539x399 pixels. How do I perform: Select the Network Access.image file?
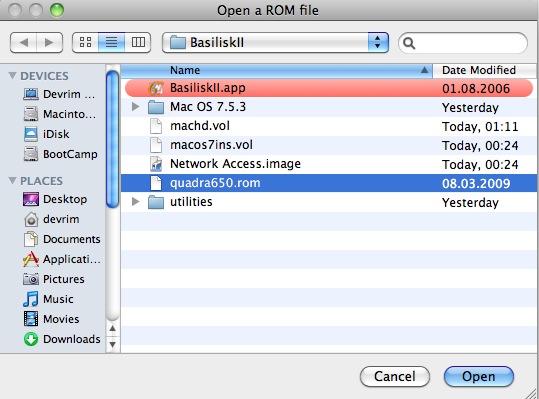point(329,164)
